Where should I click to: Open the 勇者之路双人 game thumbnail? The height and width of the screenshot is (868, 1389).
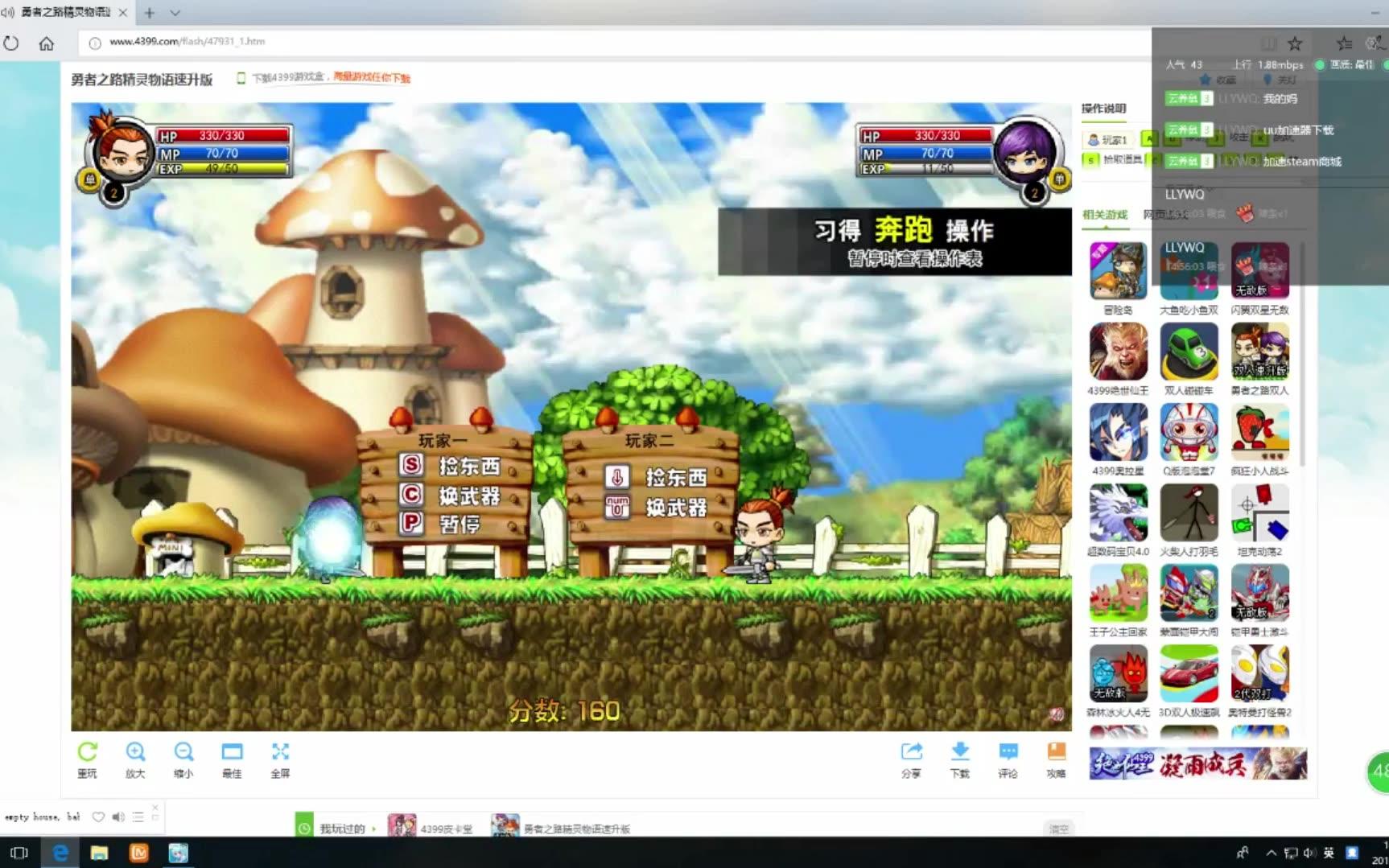tap(1260, 352)
